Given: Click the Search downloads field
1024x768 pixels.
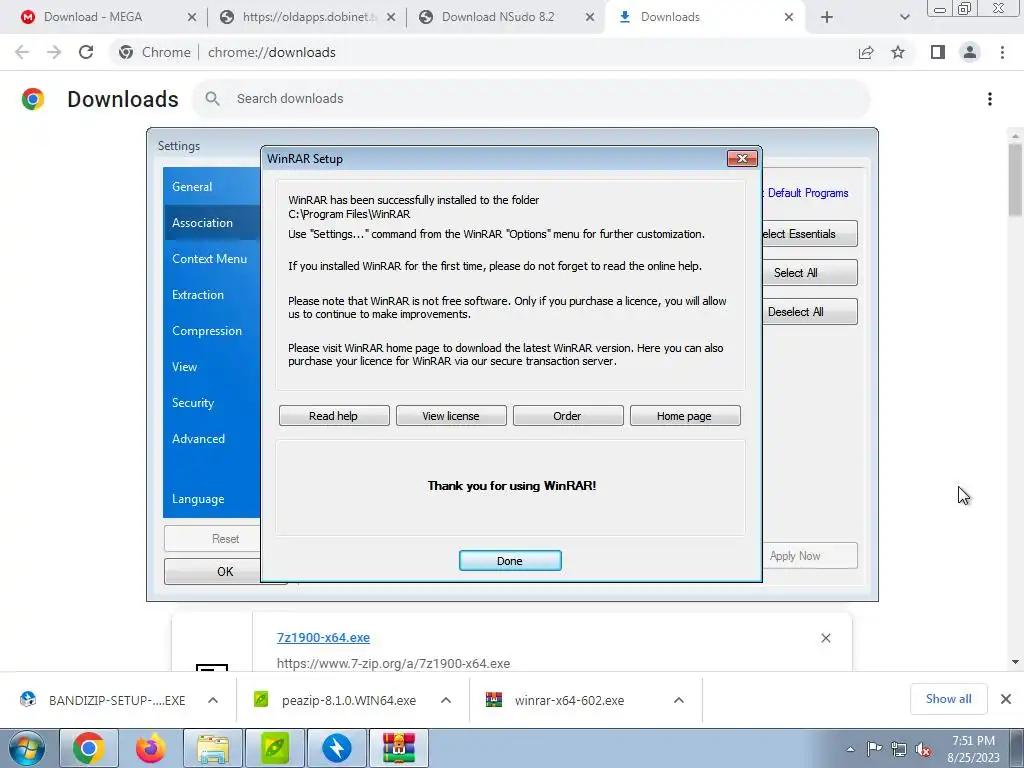Looking at the screenshot, I should point(531,99).
